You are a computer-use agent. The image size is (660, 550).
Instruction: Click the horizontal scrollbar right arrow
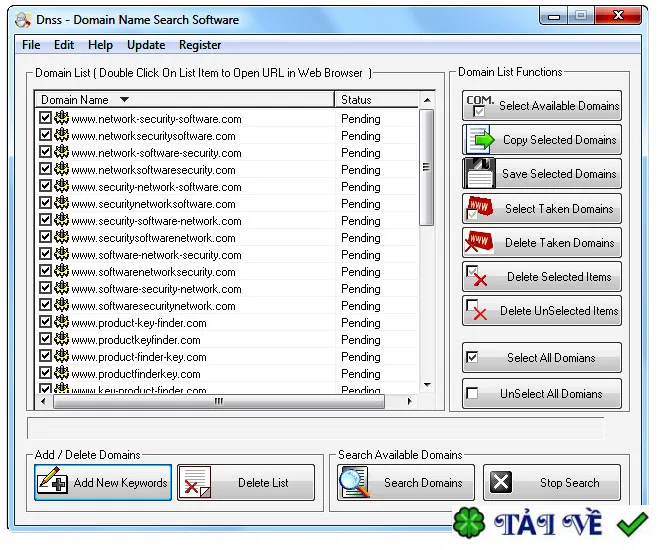409,401
